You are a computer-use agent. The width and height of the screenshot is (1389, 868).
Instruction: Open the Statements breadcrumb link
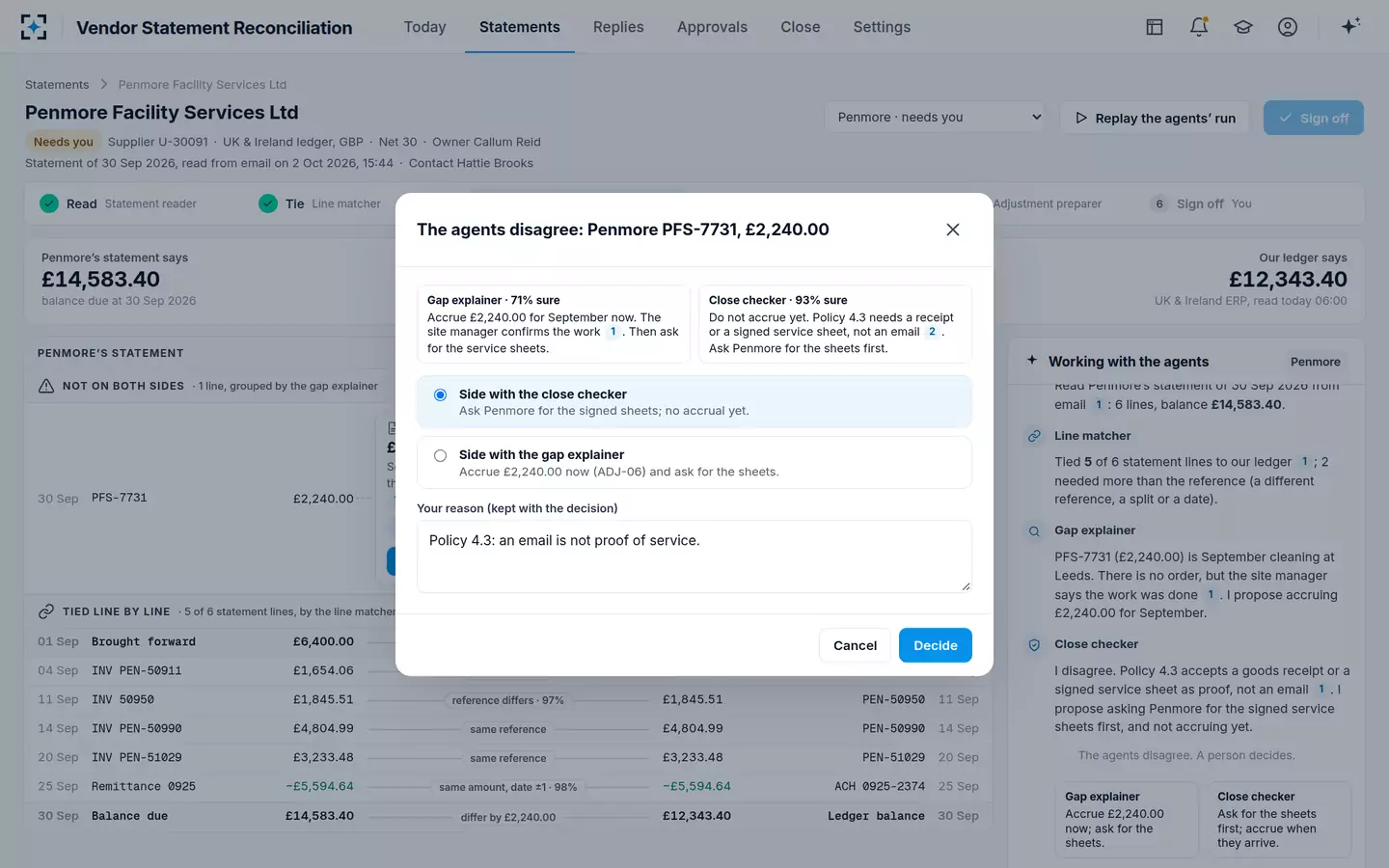57,85
